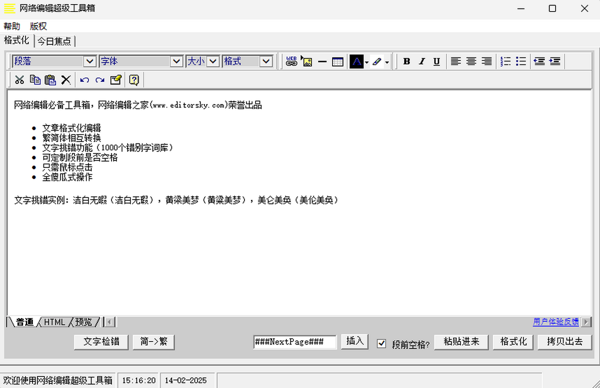The height and width of the screenshot is (388, 600).
Task: Click the Paste clipboard icon
Action: click(x=51, y=80)
